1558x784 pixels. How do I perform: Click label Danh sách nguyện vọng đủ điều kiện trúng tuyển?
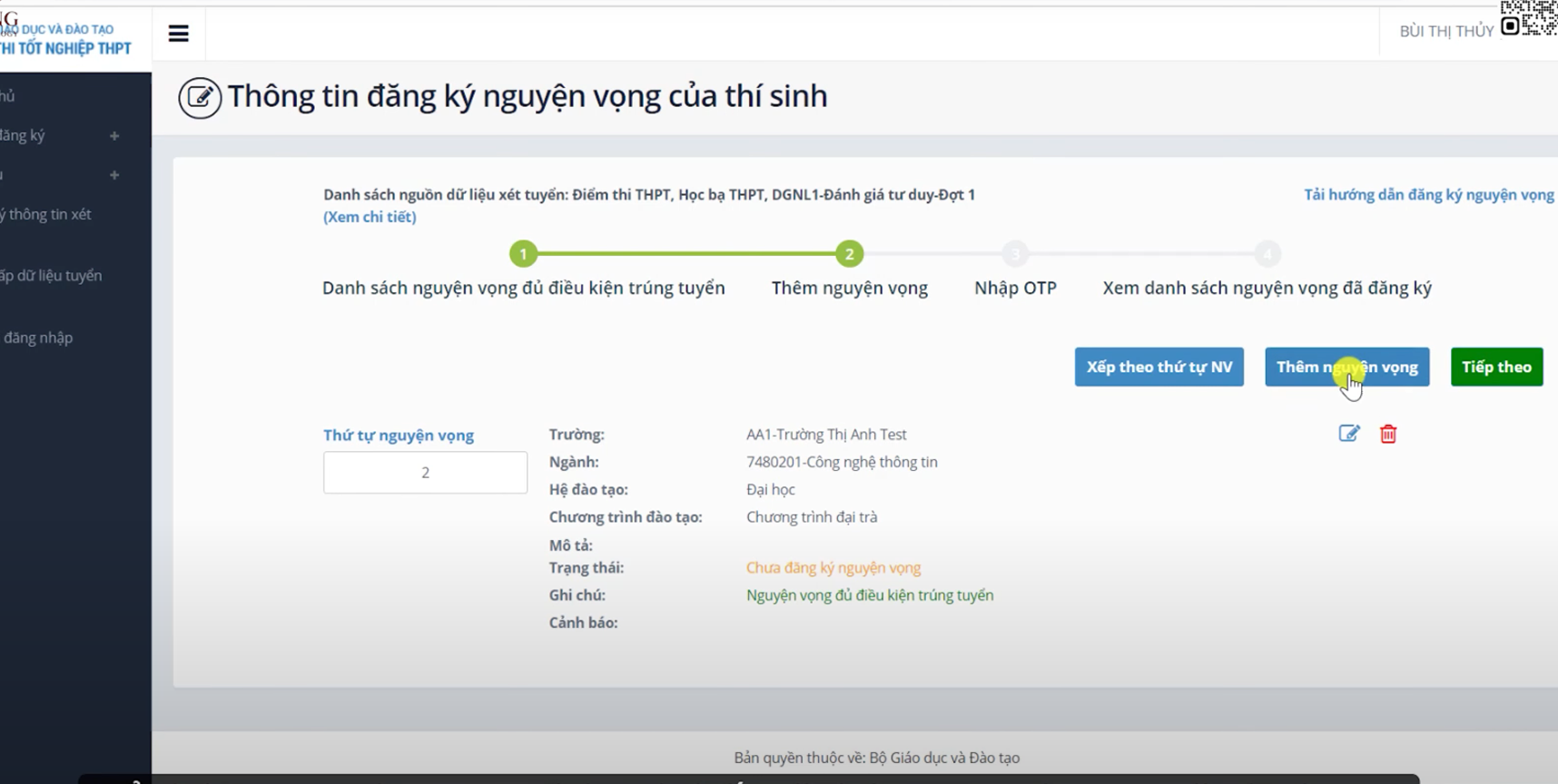[524, 288]
